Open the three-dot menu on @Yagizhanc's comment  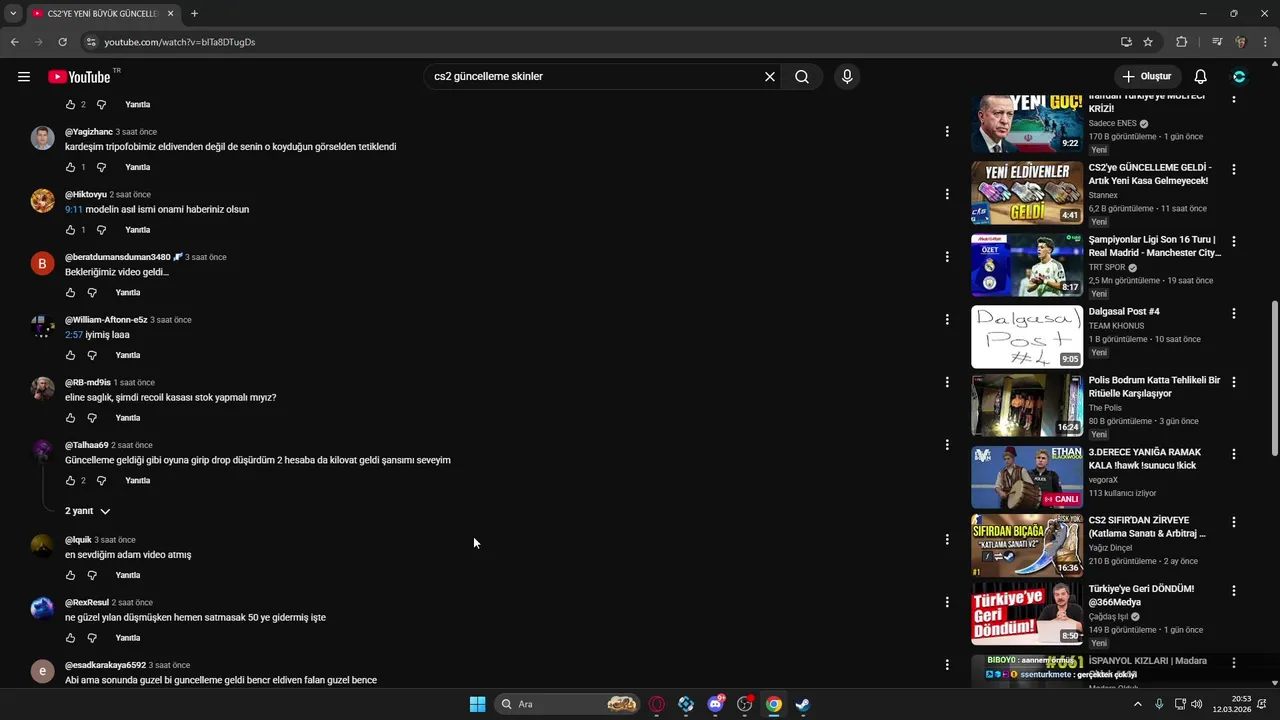[x=947, y=131]
